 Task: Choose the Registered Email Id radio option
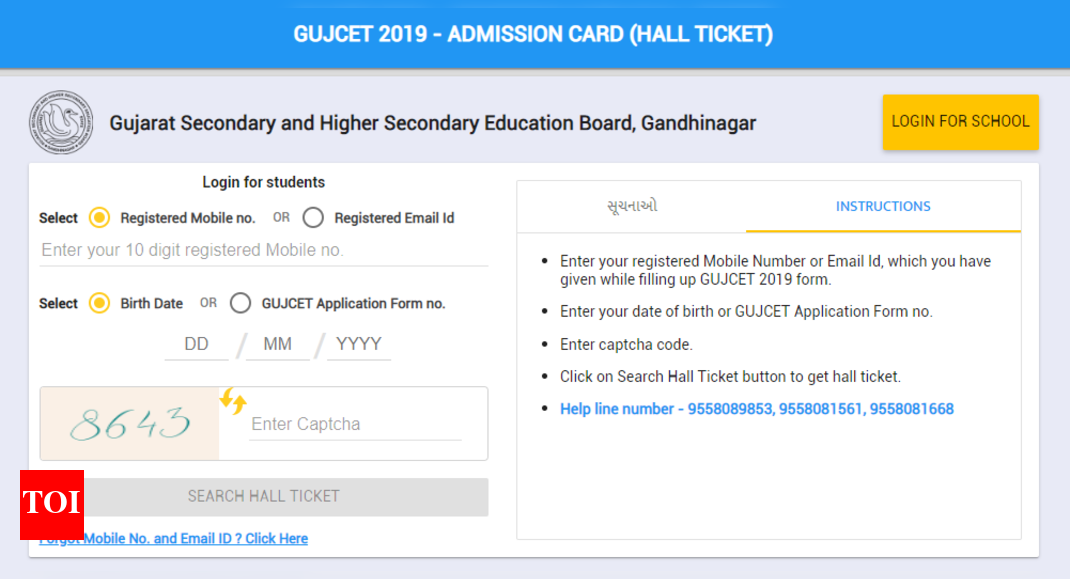[313, 218]
